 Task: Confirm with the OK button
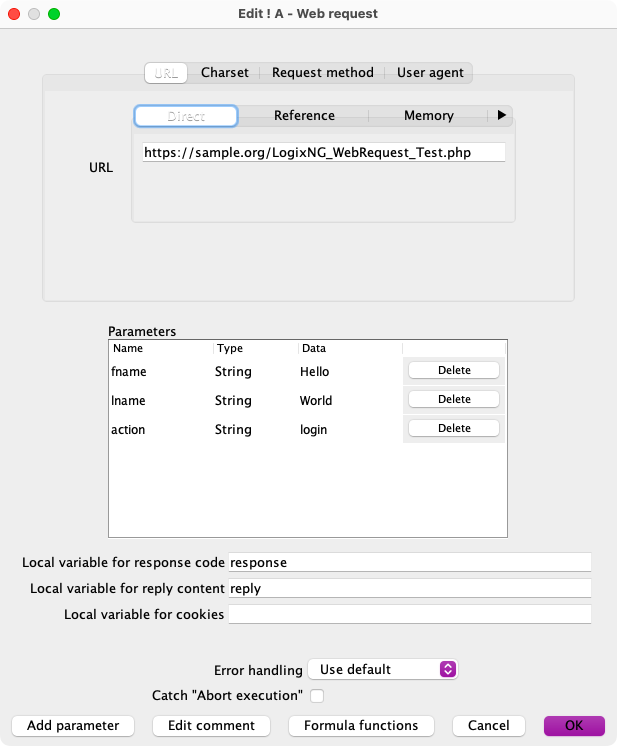(x=574, y=725)
